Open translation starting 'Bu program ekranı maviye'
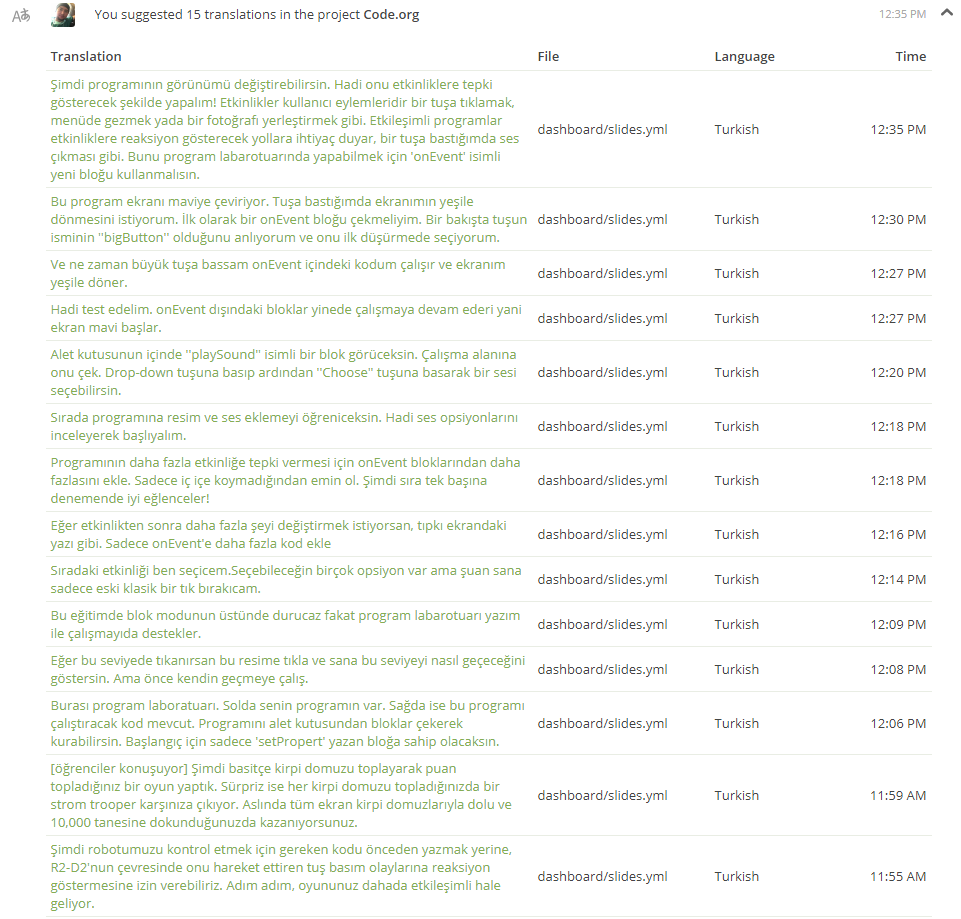961x919 pixels. 289,219
